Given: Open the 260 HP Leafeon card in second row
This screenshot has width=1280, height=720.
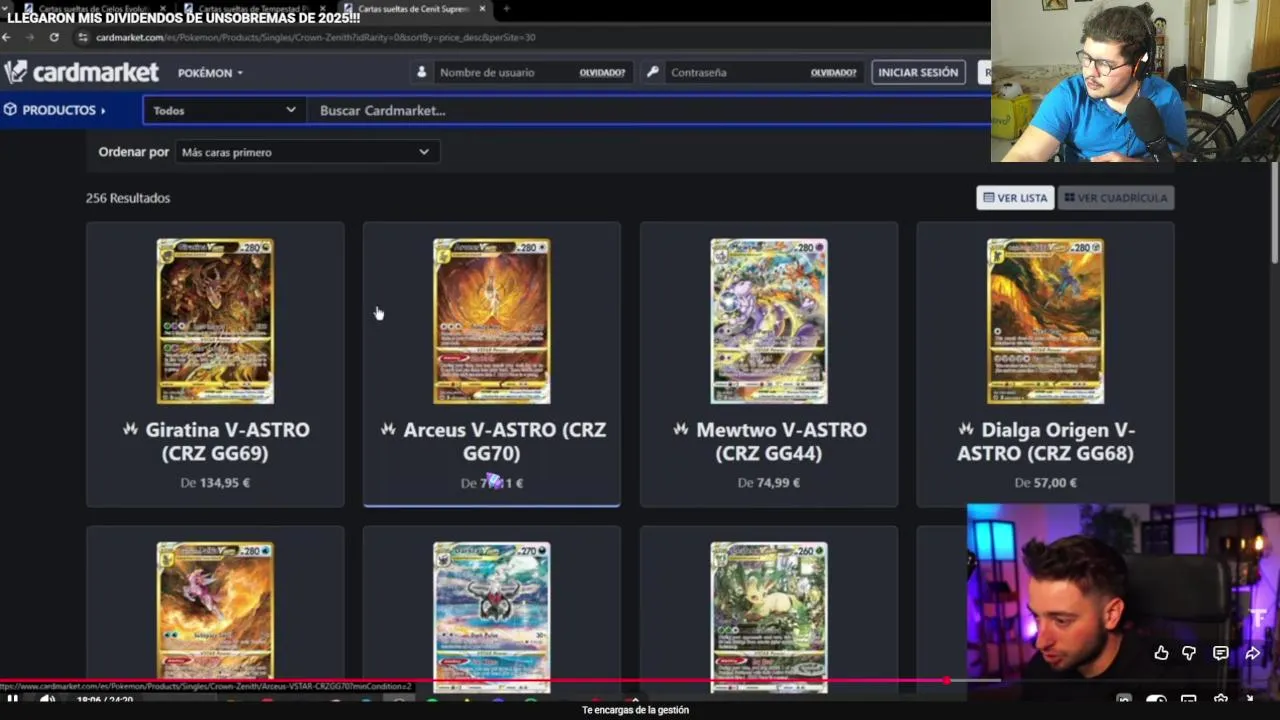Looking at the screenshot, I should pyautogui.click(x=769, y=615).
